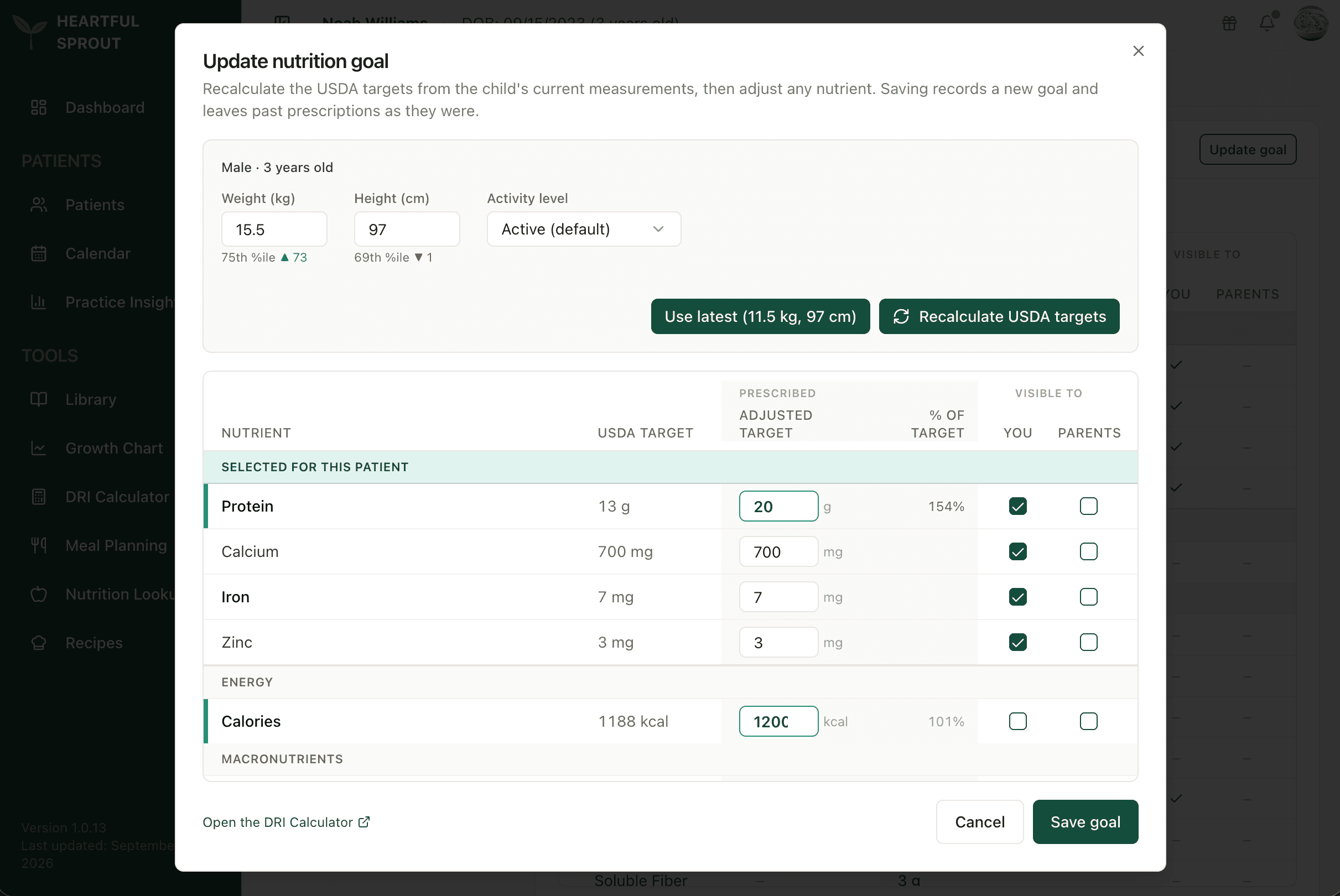Click the Weight (kg) input field
1340x896 pixels.
coord(274,229)
